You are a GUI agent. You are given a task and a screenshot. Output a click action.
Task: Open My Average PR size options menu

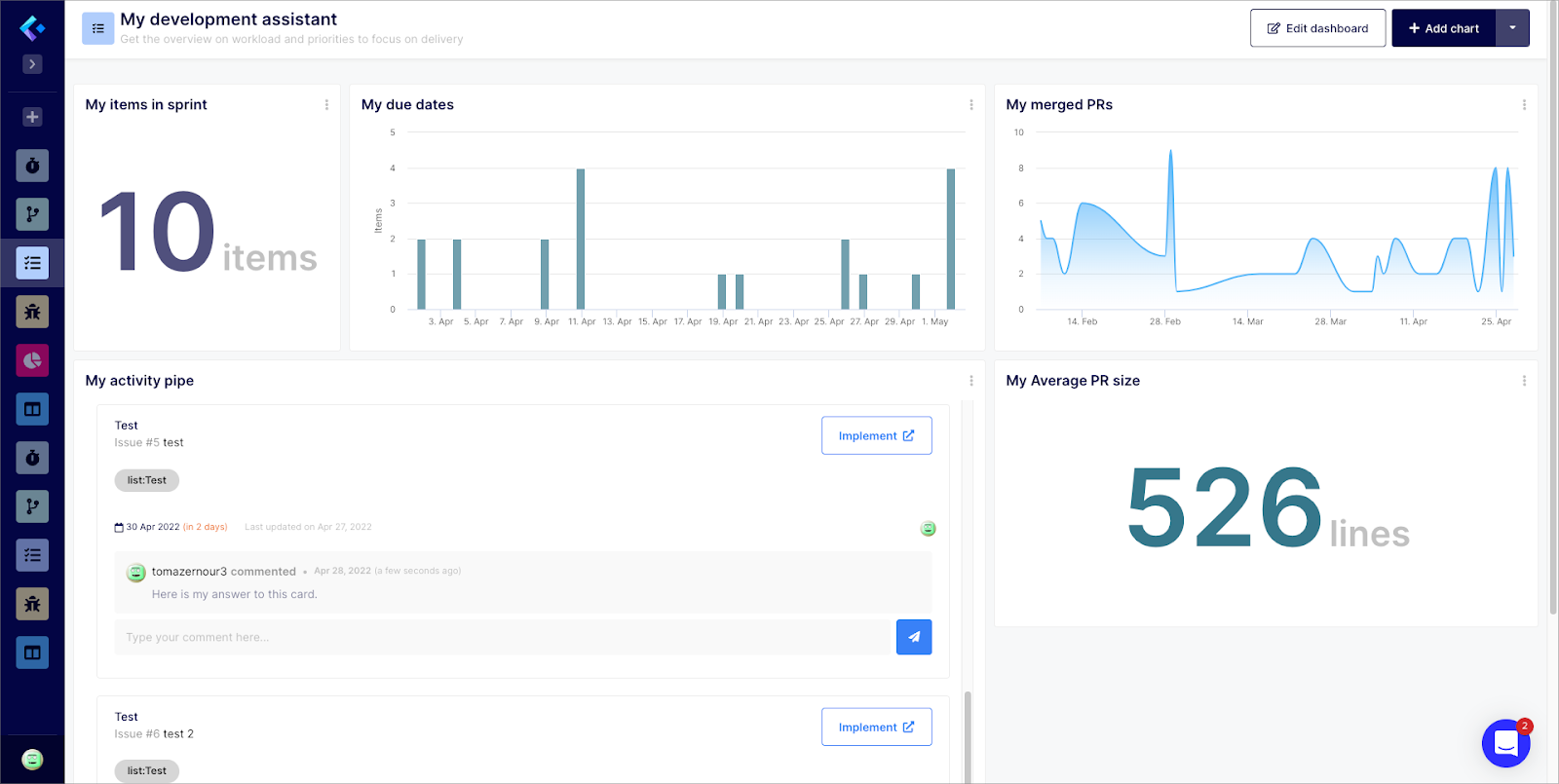click(x=1524, y=381)
